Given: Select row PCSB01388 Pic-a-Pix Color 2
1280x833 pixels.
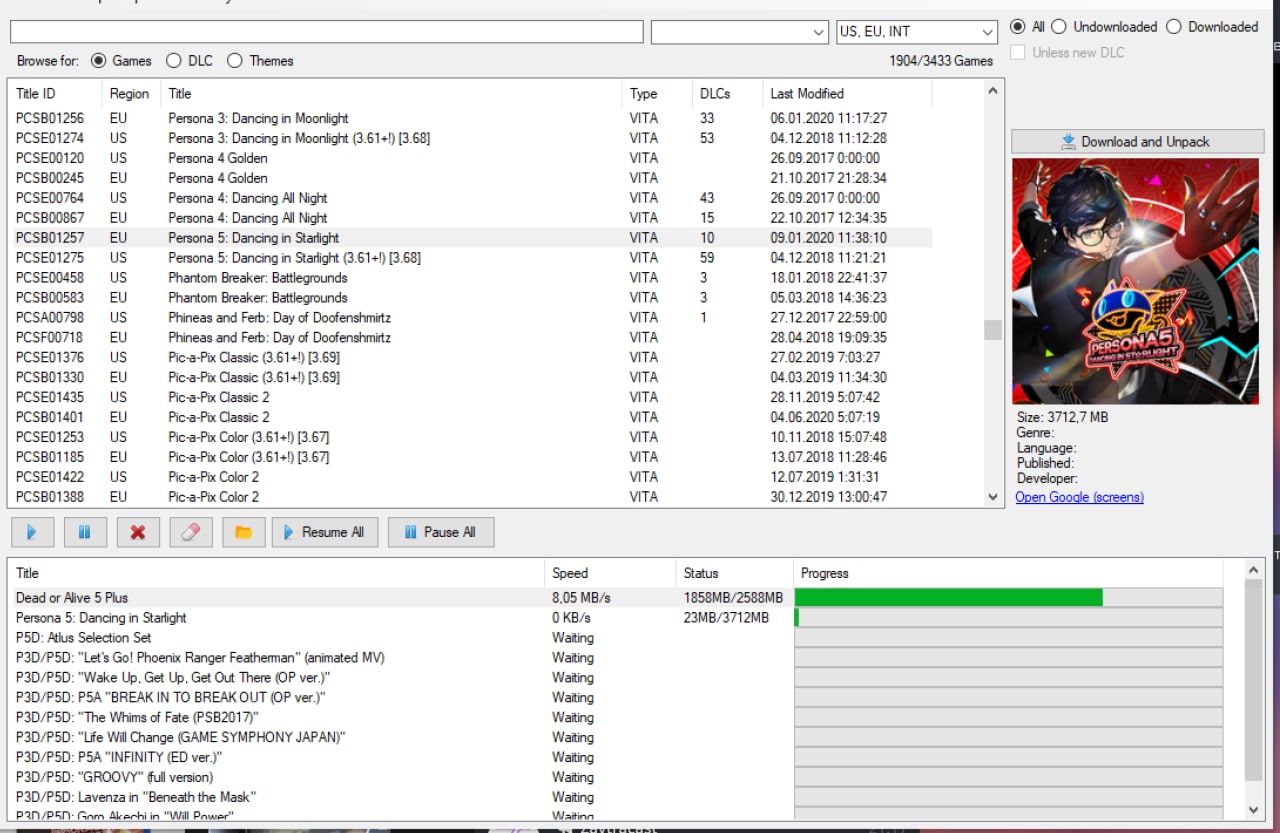Looking at the screenshot, I should (470, 497).
